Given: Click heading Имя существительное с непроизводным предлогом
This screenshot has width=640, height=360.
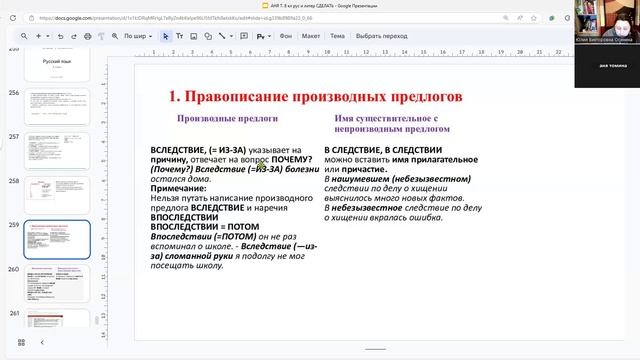Looking at the screenshot, I should 392,123.
